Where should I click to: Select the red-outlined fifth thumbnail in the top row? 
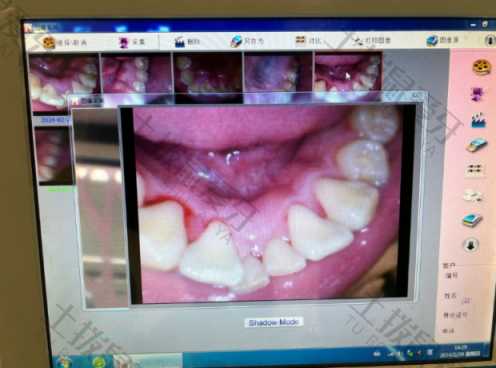click(348, 72)
